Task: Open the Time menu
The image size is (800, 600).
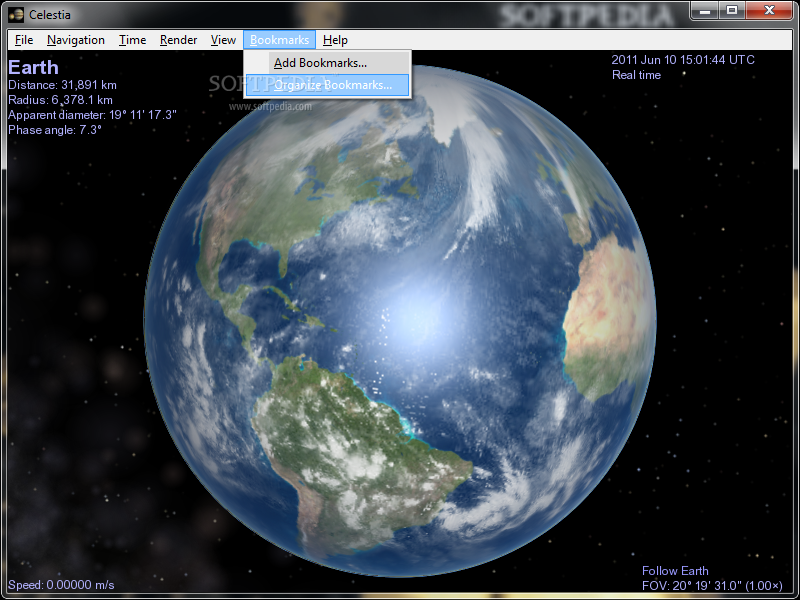Action: pos(132,40)
